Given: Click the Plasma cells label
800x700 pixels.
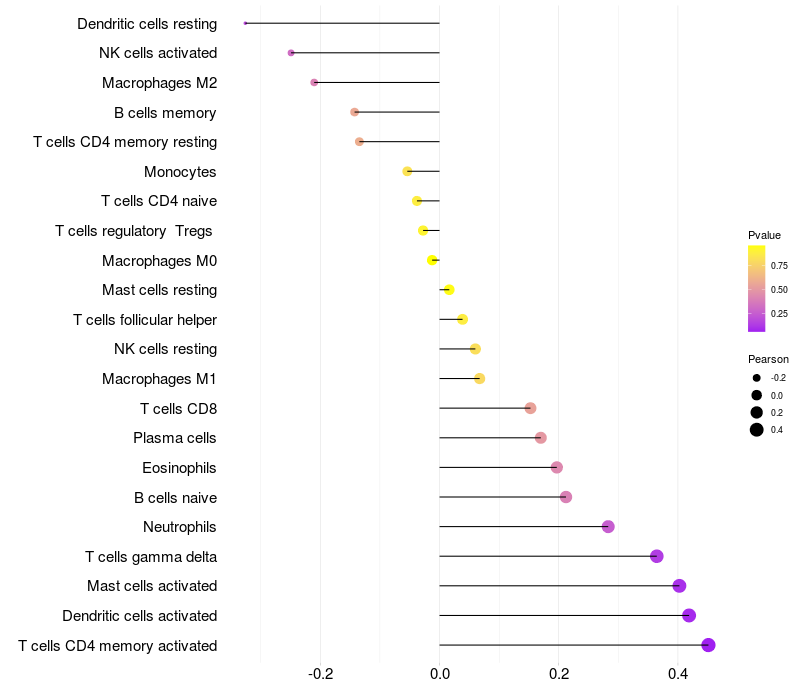Looking at the screenshot, I should click(175, 438).
